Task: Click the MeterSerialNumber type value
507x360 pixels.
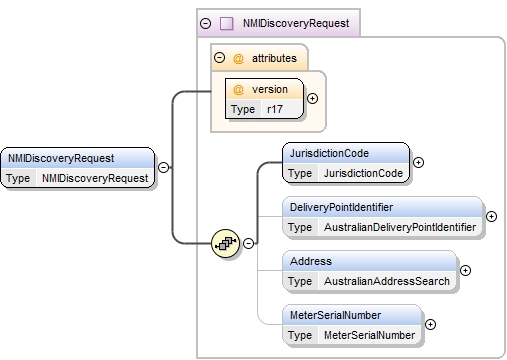Action: point(369,335)
